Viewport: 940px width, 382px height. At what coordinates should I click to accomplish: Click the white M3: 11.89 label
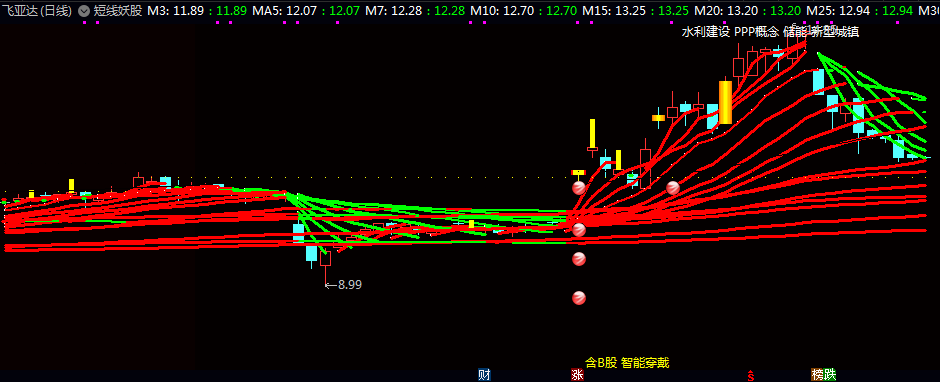(x=175, y=11)
